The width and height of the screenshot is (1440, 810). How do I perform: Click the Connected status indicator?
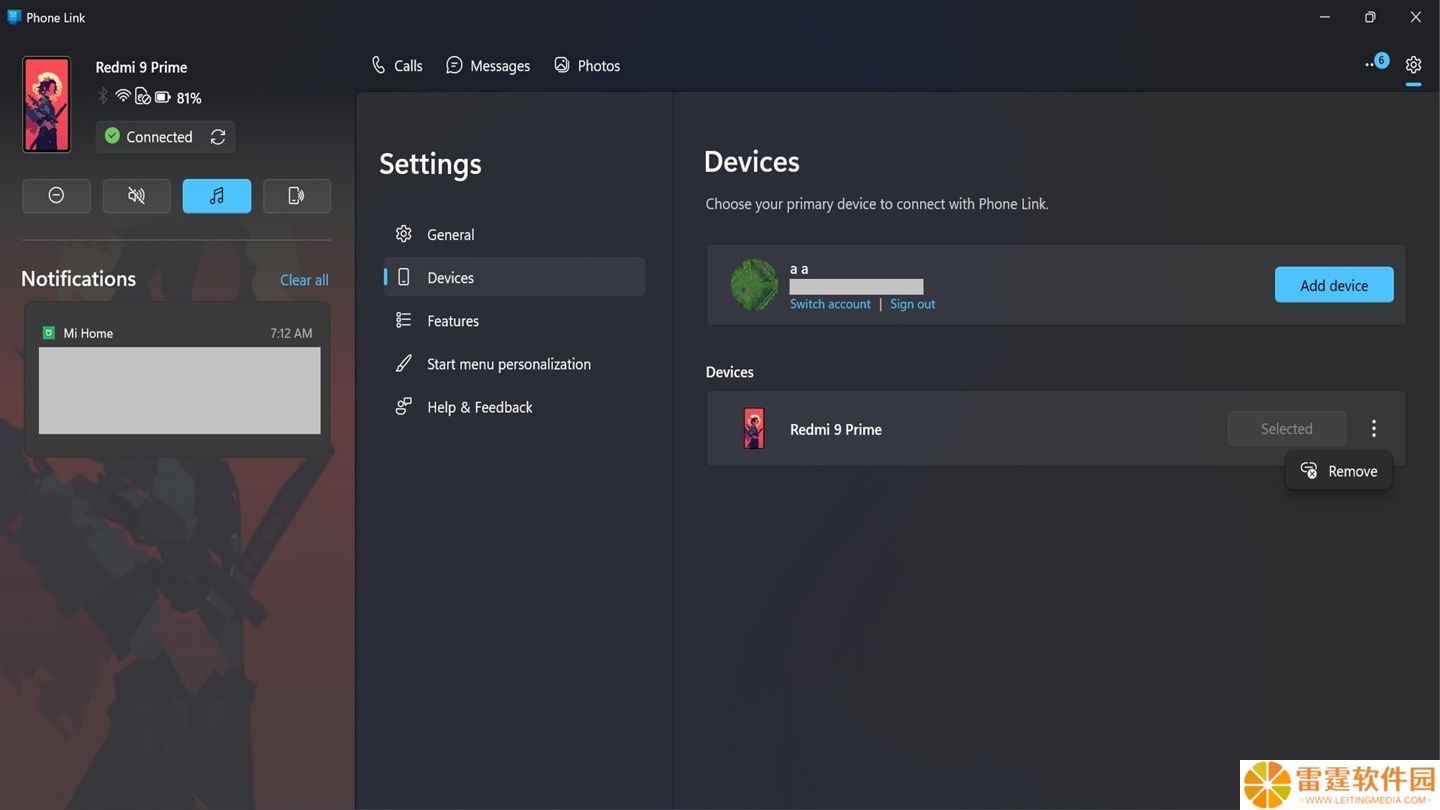(149, 137)
